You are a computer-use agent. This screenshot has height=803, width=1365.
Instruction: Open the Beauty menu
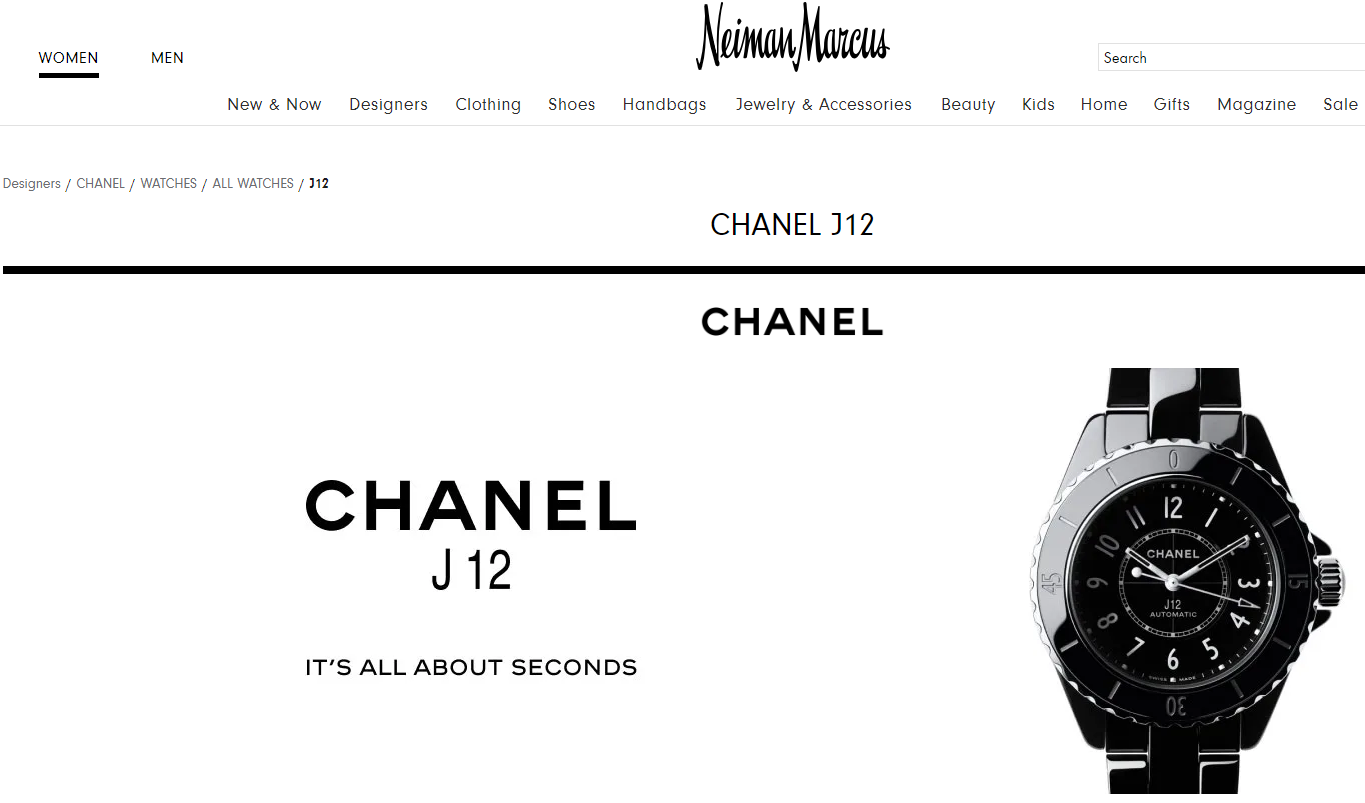[968, 104]
